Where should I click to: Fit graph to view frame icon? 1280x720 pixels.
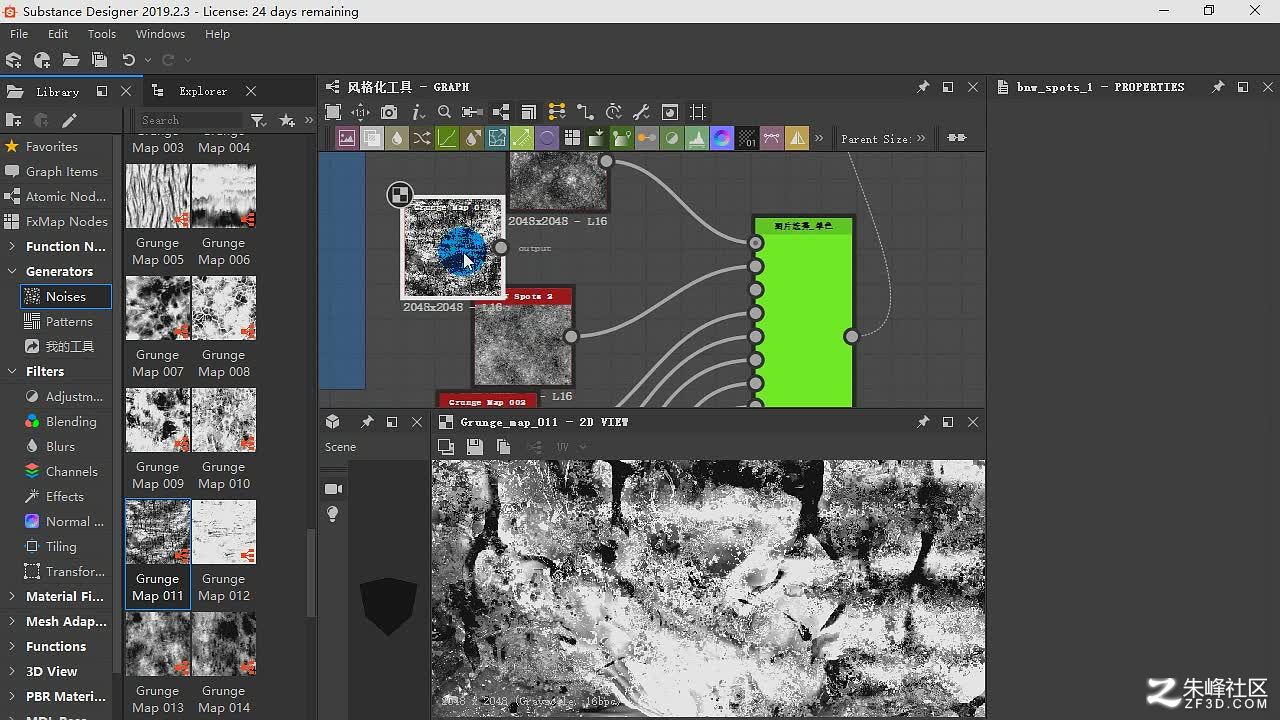point(333,112)
